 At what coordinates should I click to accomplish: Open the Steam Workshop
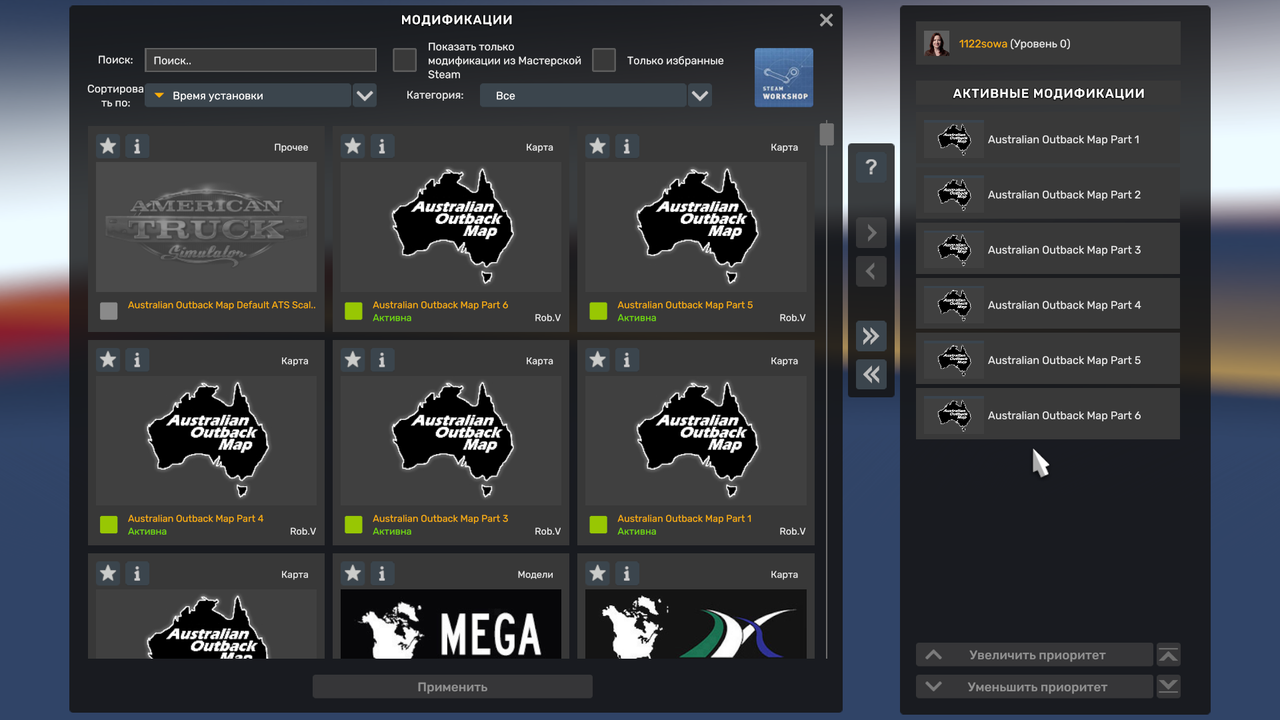tap(784, 77)
